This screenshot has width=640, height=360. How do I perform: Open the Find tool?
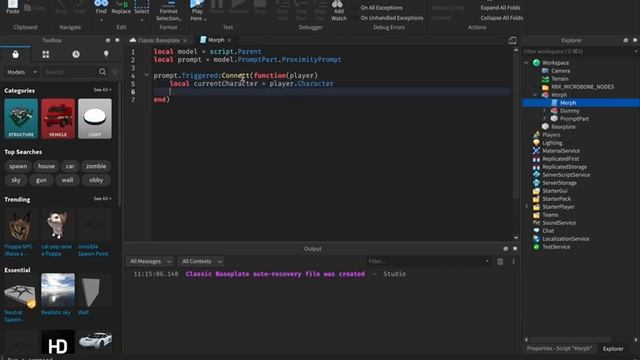(x=101, y=7)
